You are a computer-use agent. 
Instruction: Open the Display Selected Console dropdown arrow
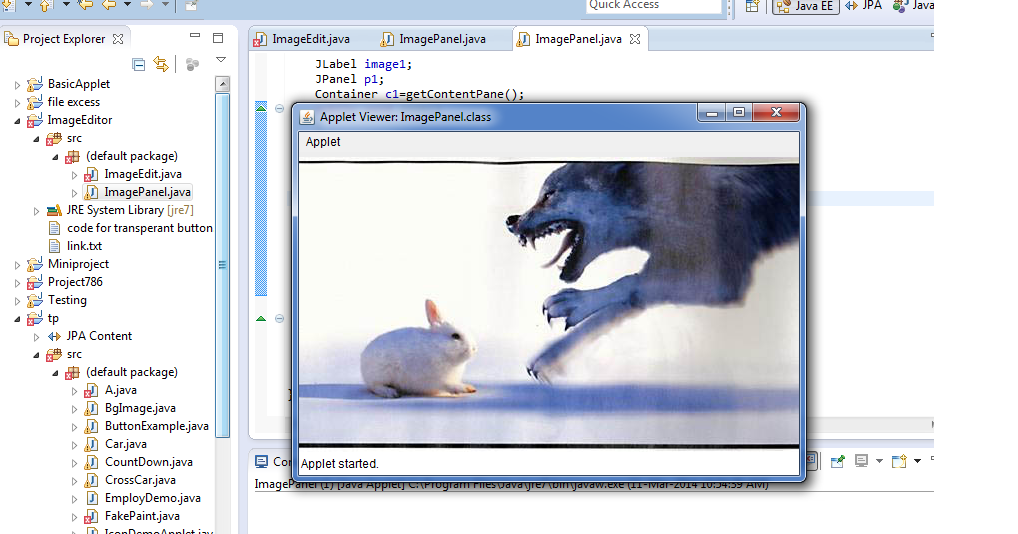pos(879,461)
